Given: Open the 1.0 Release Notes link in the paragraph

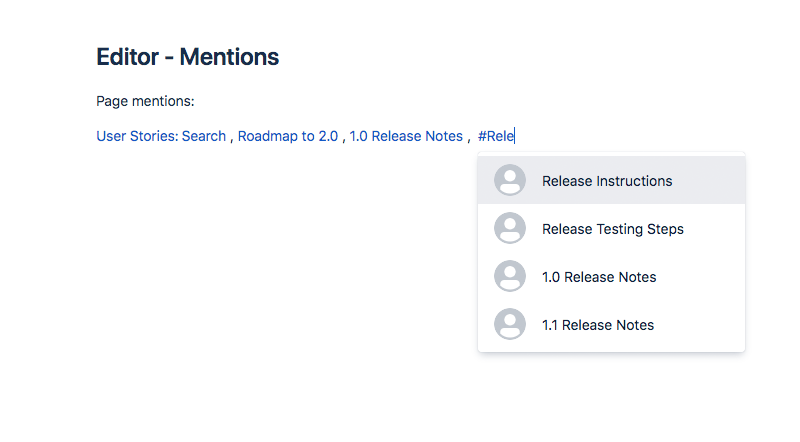Looking at the screenshot, I should click(406, 136).
